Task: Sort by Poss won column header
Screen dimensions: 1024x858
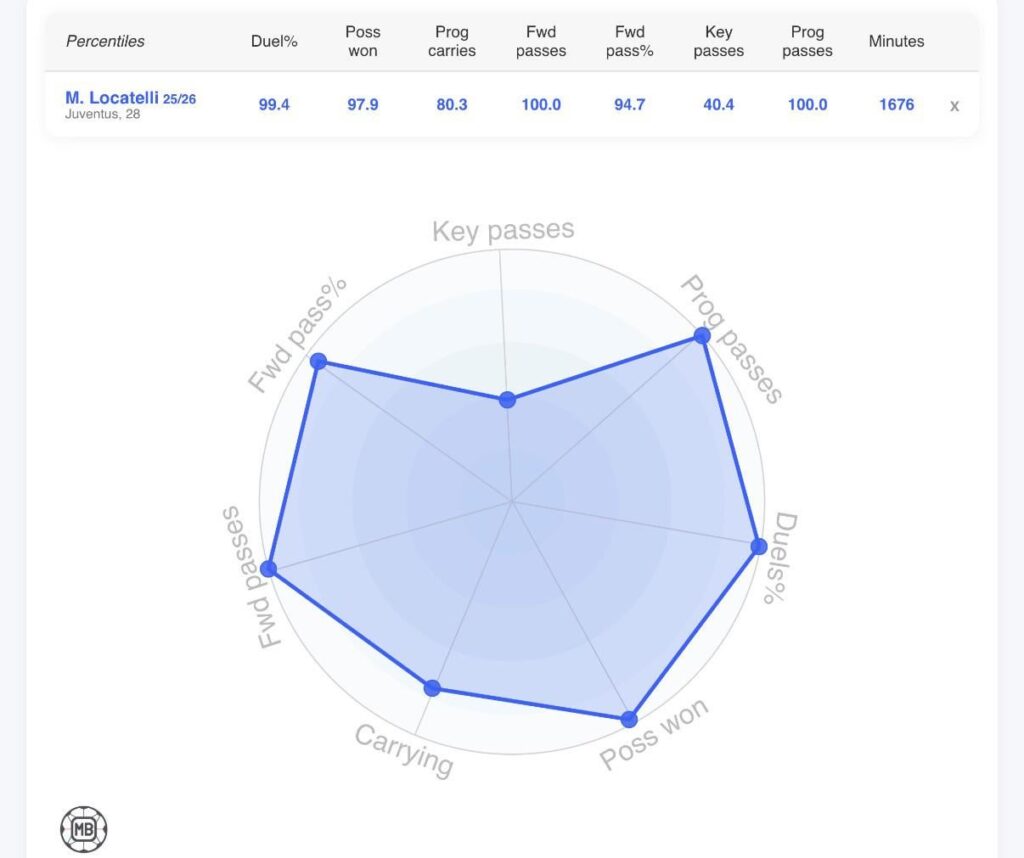Action: [362, 41]
